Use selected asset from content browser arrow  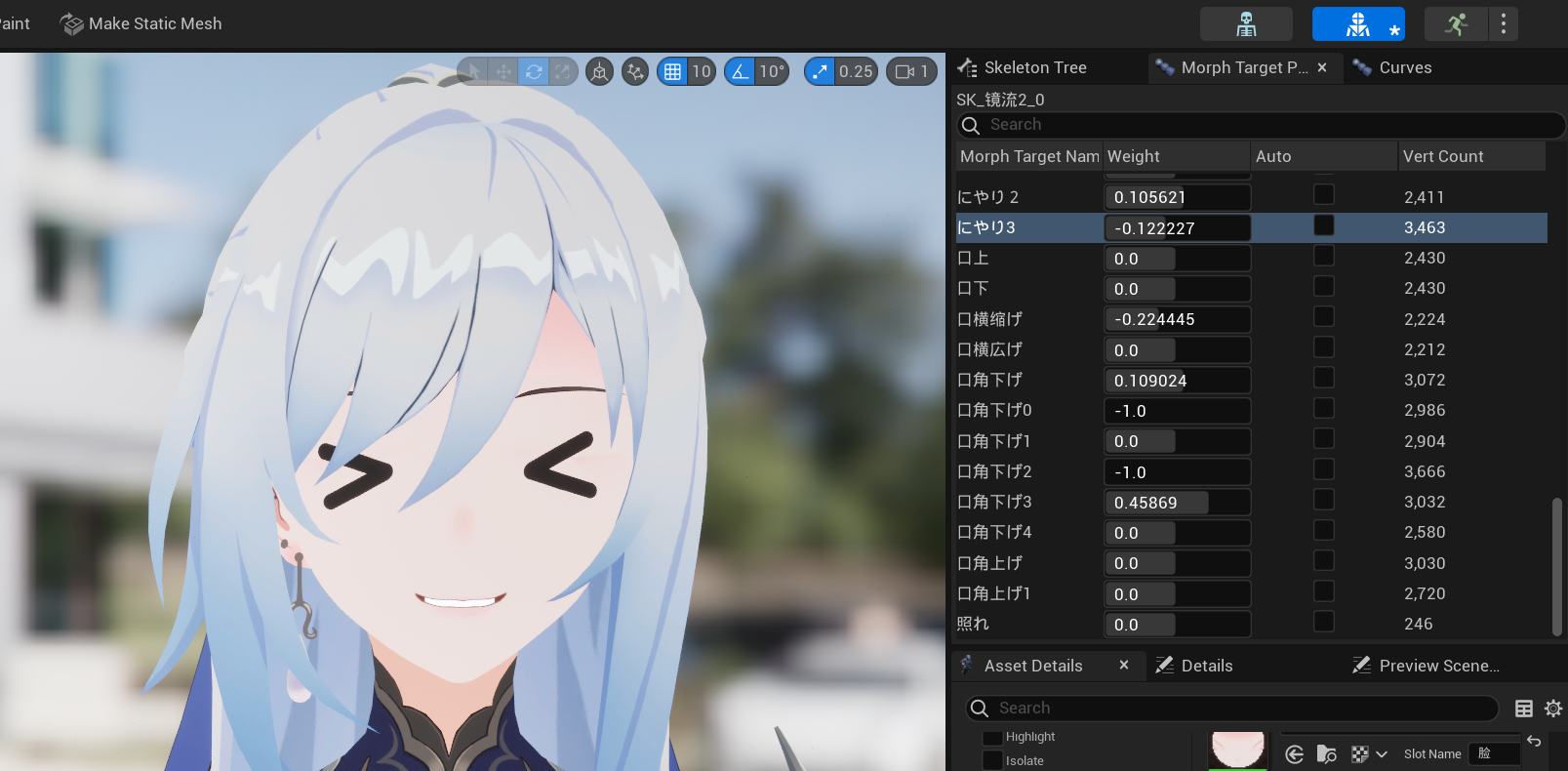[x=1295, y=754]
